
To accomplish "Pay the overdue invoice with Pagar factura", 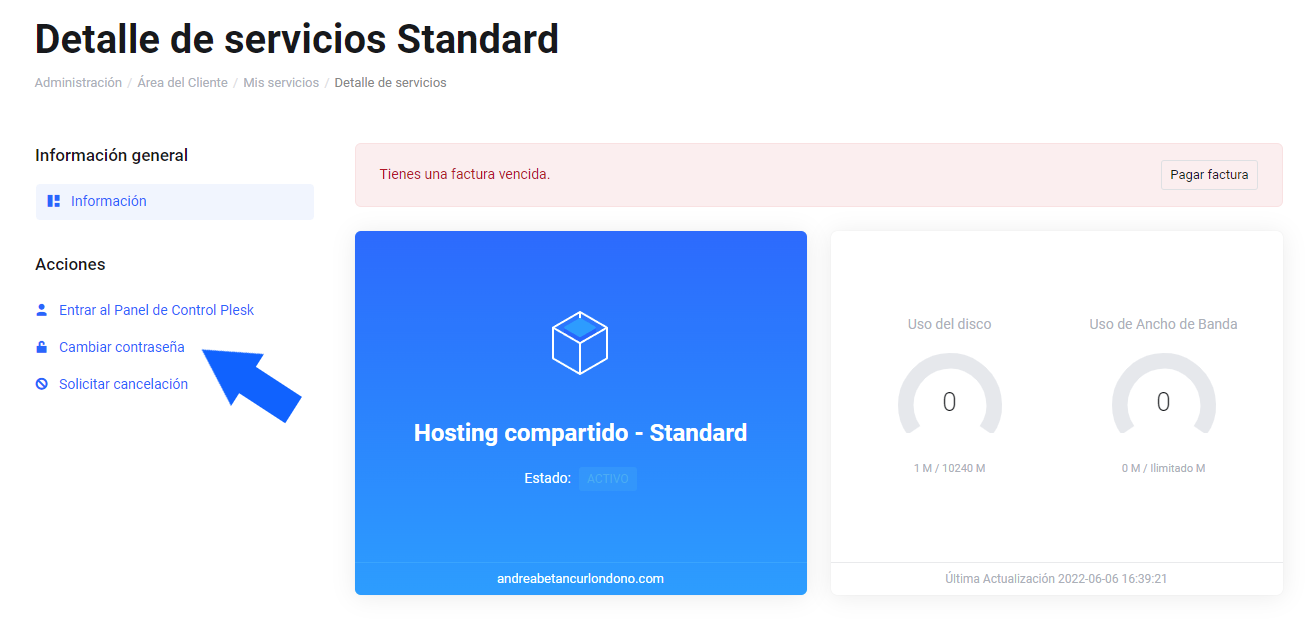I will 1209,175.
